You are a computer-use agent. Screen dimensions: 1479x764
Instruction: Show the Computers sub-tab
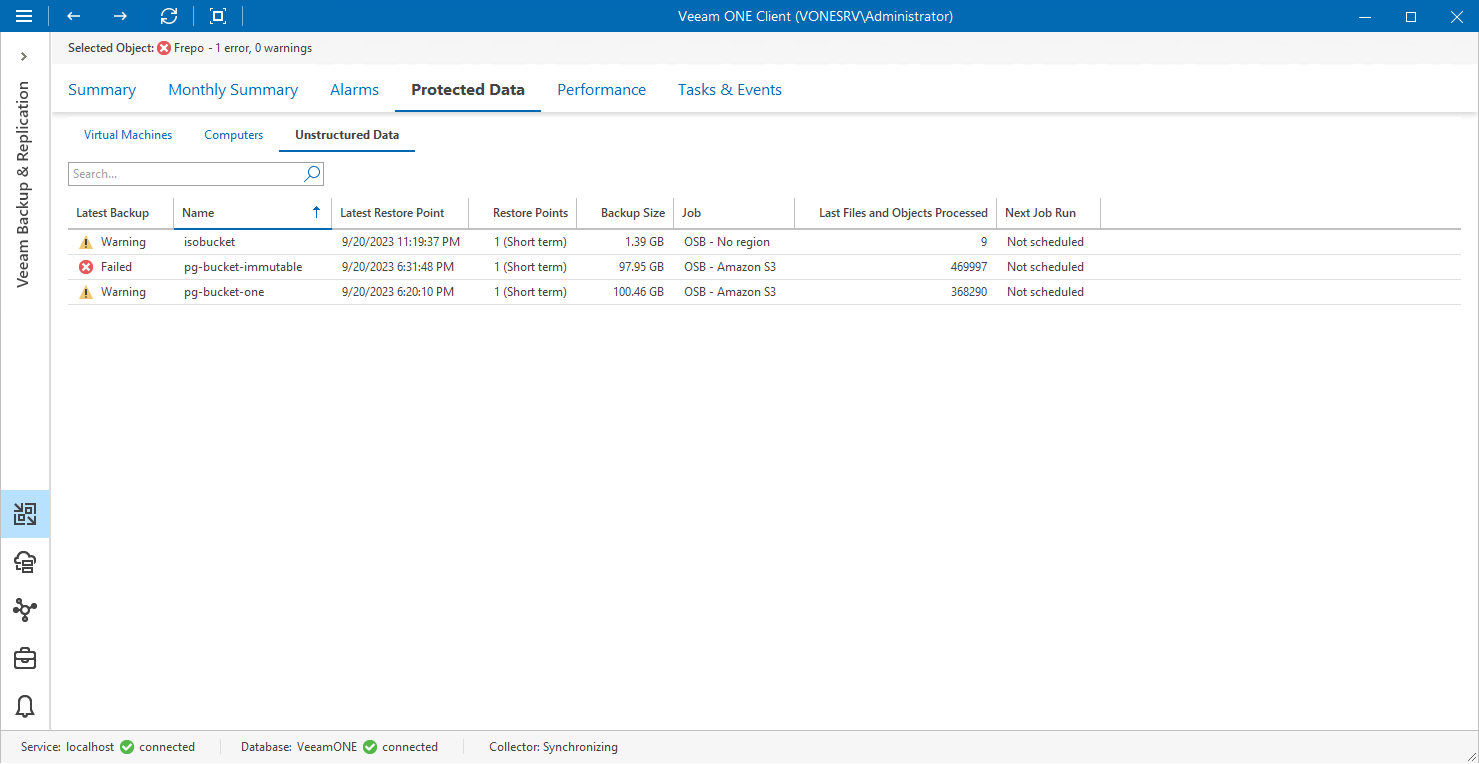tap(234, 135)
